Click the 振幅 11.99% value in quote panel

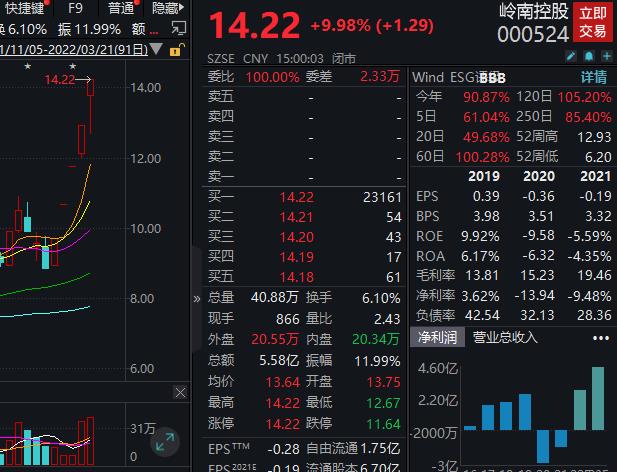click(377, 361)
